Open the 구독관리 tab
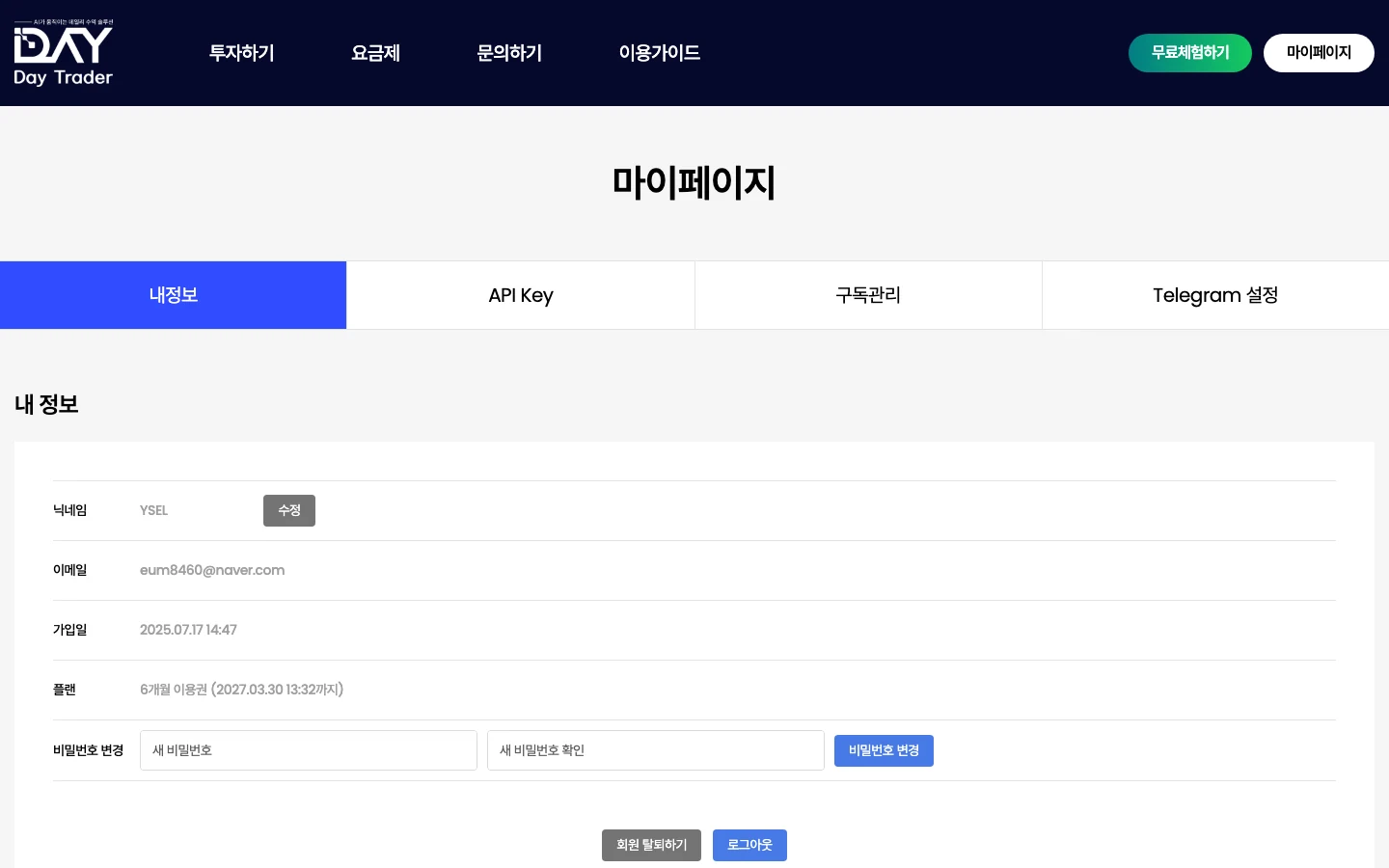This screenshot has width=1389, height=868. click(868, 295)
